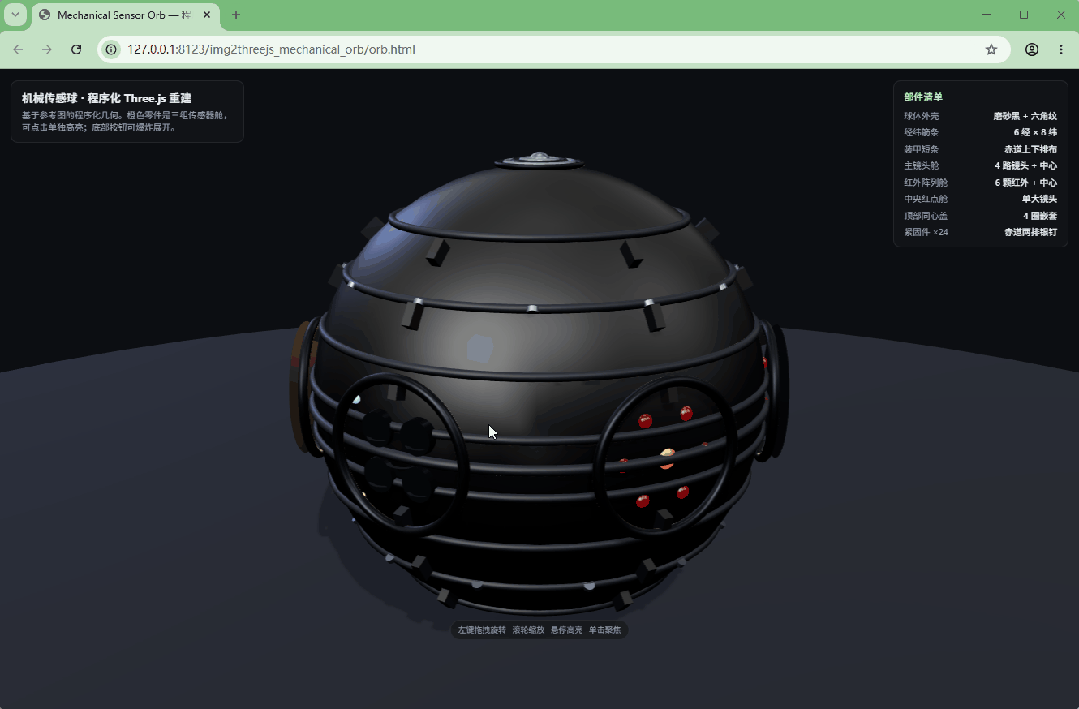Click the '单击聚焦' hint text

(605, 630)
